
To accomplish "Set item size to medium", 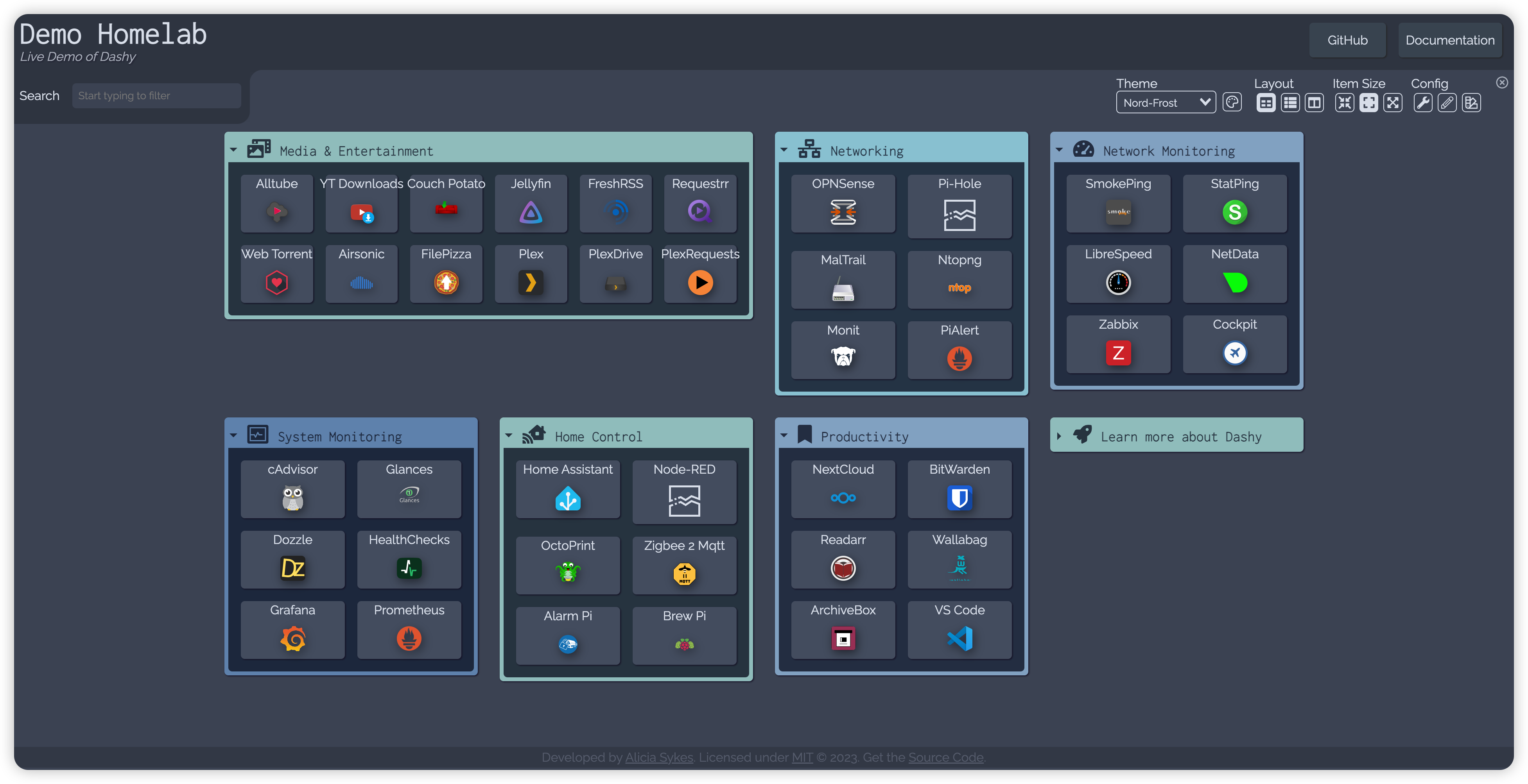I will 1368,103.
